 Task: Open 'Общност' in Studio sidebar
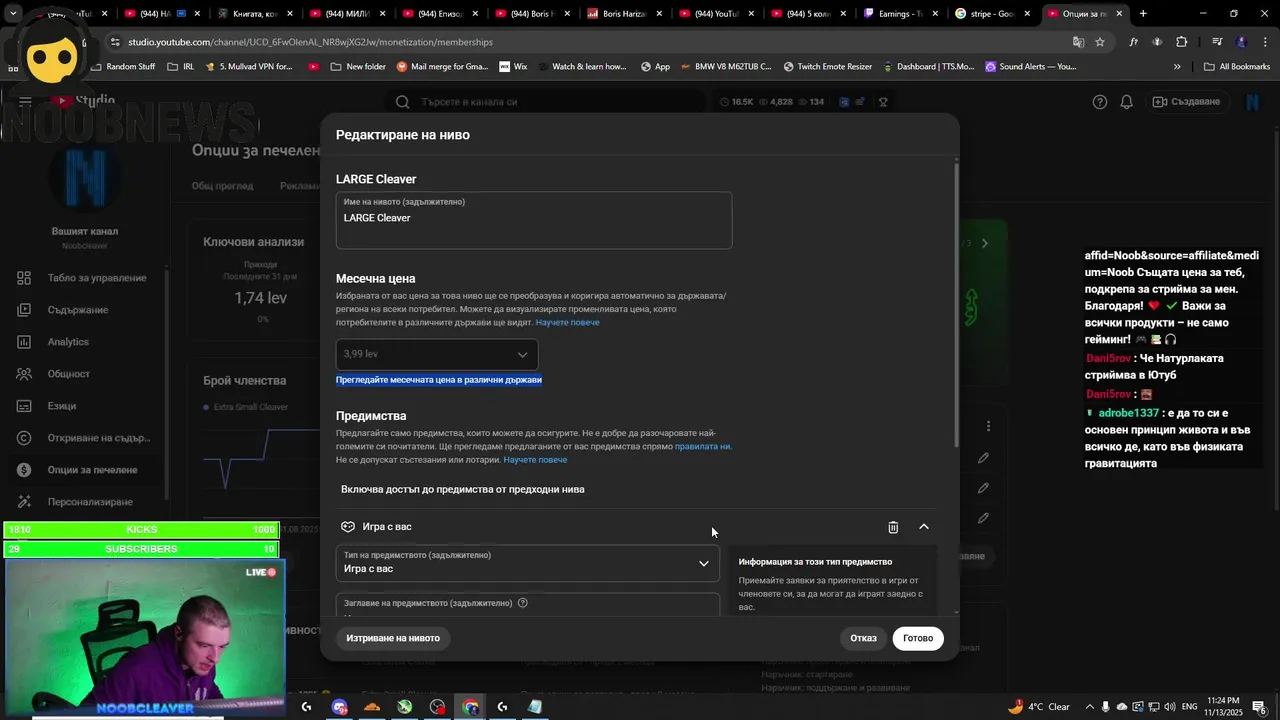tap(69, 374)
